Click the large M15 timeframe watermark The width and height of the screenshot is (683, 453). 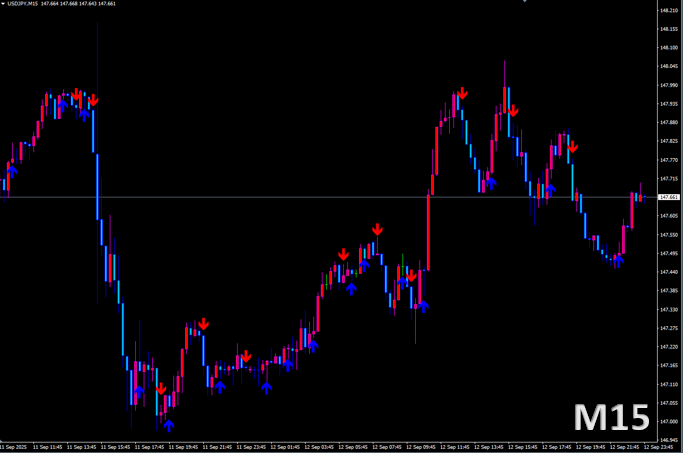click(611, 417)
